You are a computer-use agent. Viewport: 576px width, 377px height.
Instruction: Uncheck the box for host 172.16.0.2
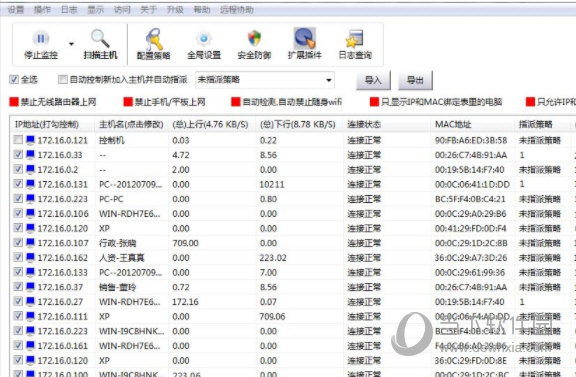(18, 169)
